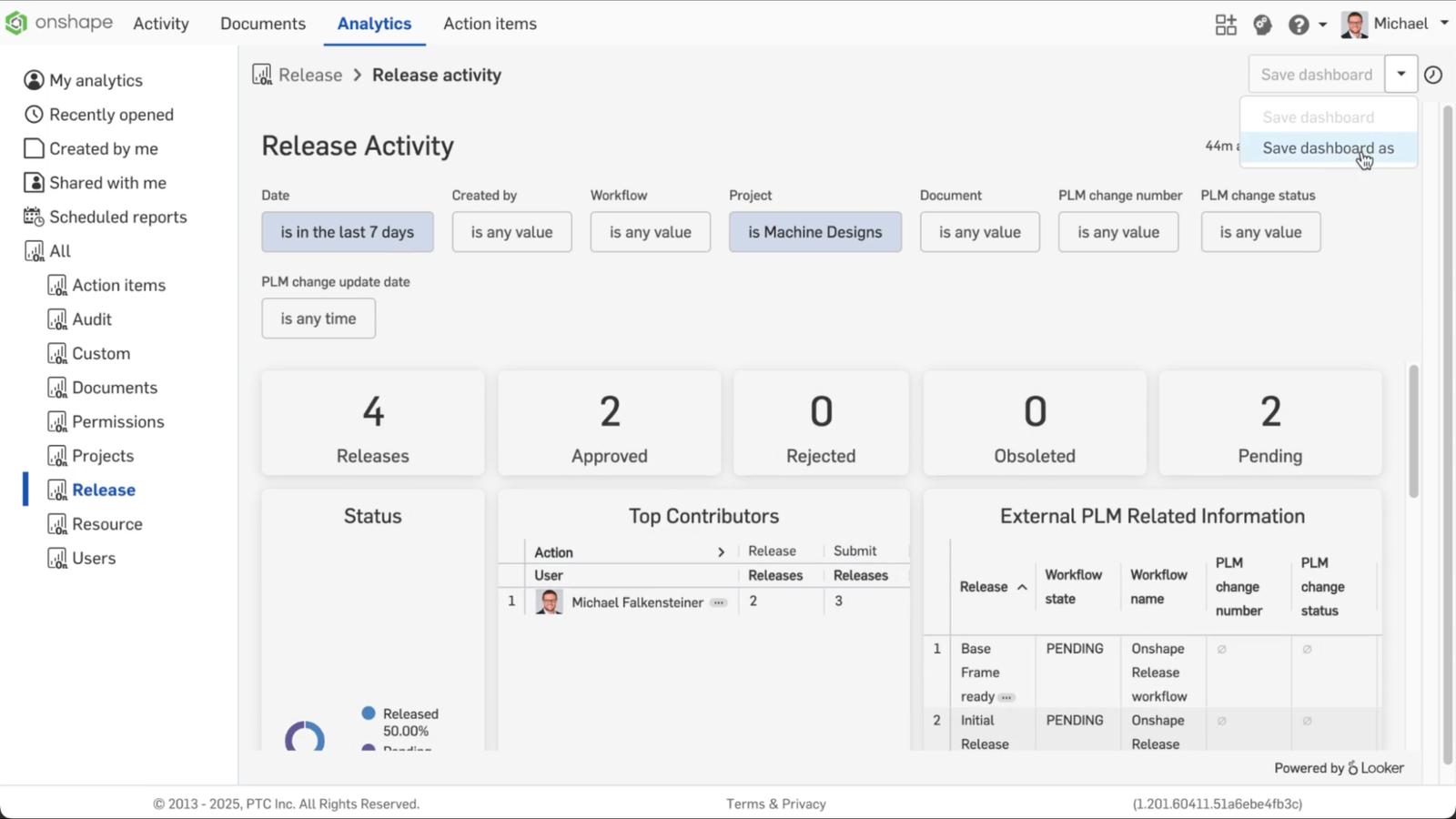Open the Terms & Privacy link
The height and width of the screenshot is (819, 1456).
(775, 804)
